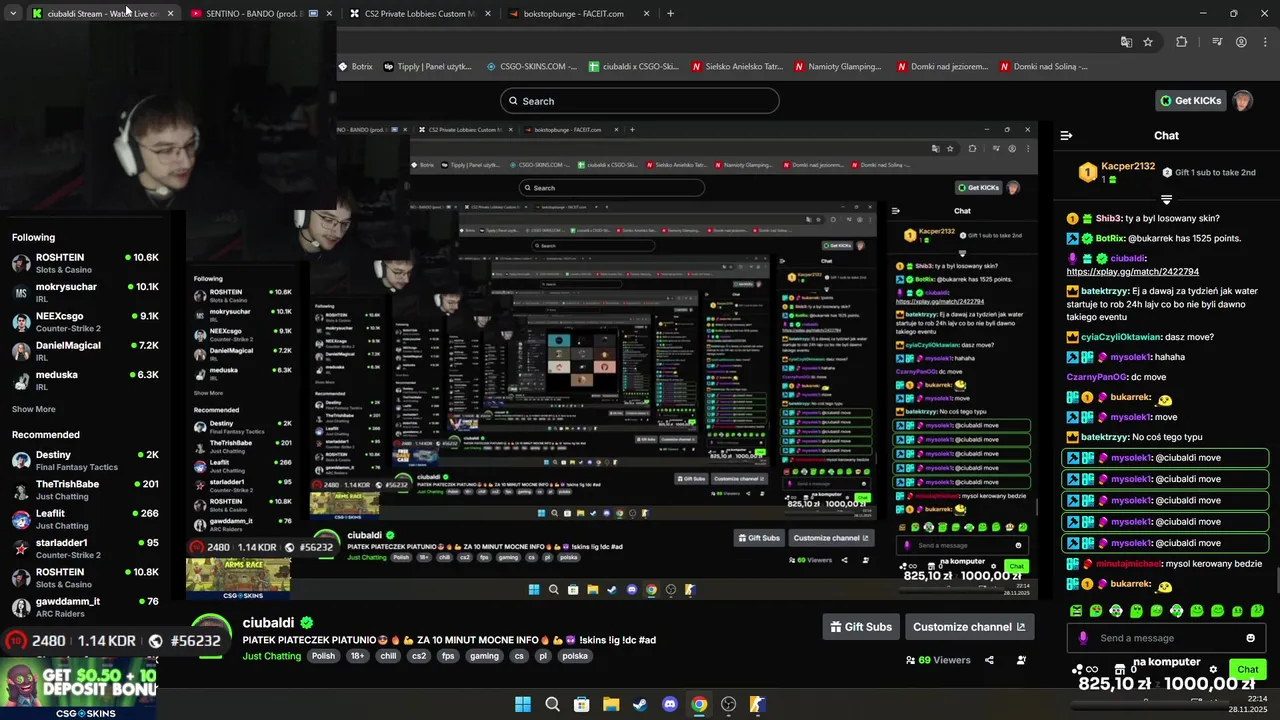Switch to the ciubaldi Stream tab
1280x720 pixels.
[x=101, y=14]
